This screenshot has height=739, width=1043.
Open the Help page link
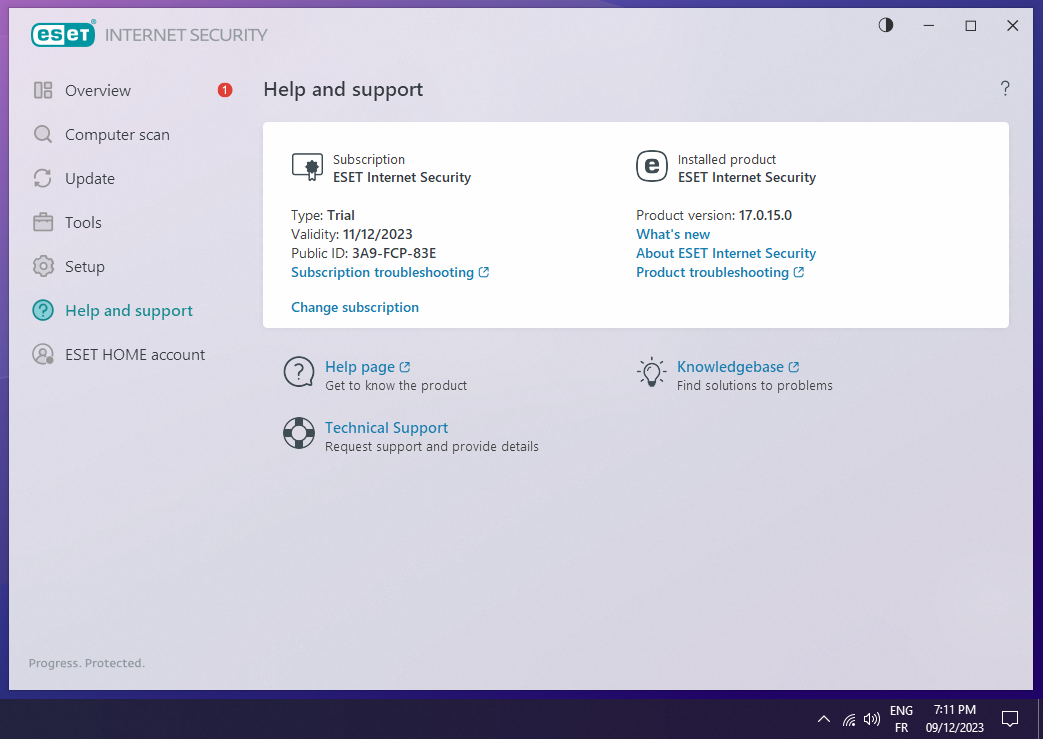click(367, 367)
